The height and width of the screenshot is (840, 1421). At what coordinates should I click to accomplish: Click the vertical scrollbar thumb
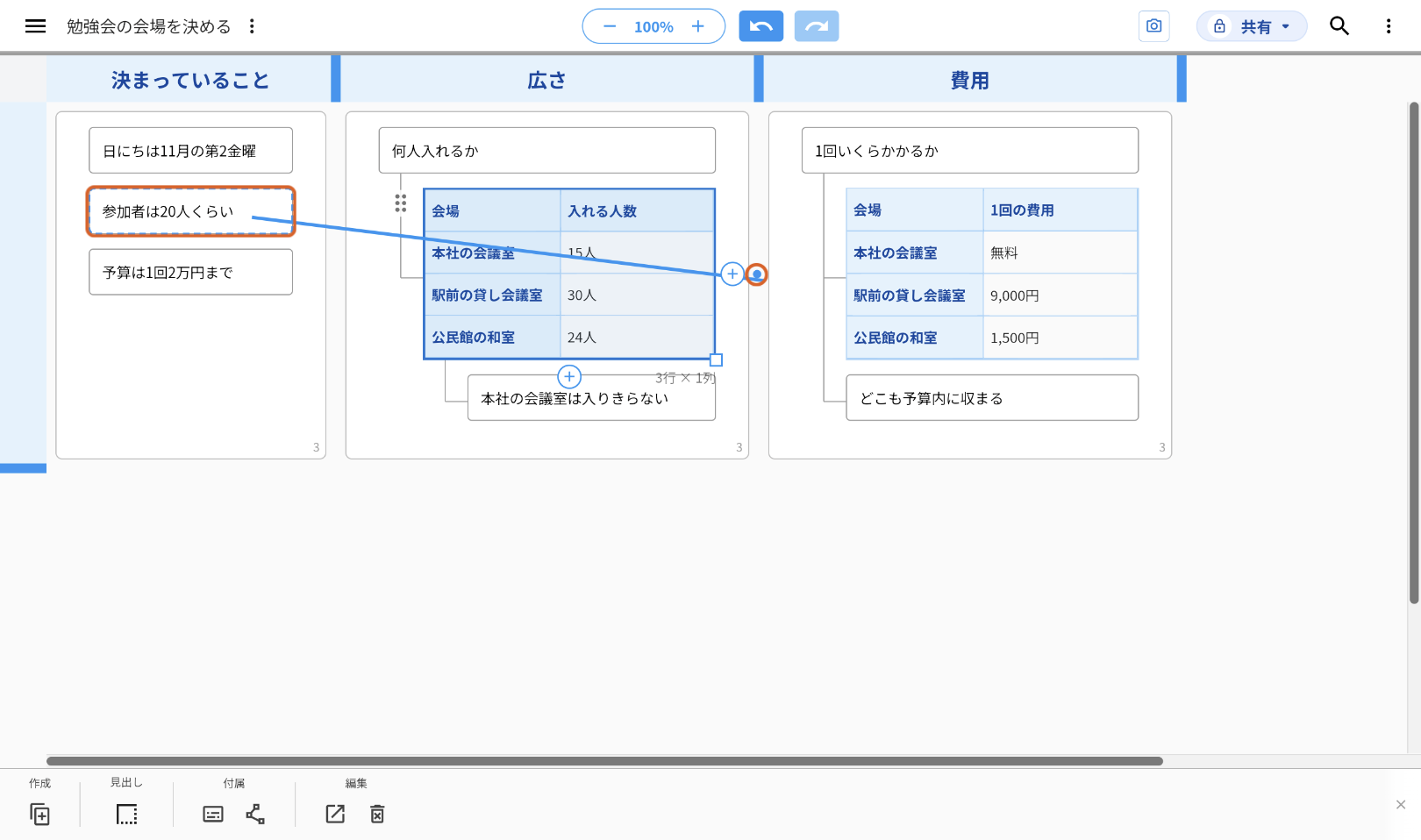pyautogui.click(x=1414, y=352)
